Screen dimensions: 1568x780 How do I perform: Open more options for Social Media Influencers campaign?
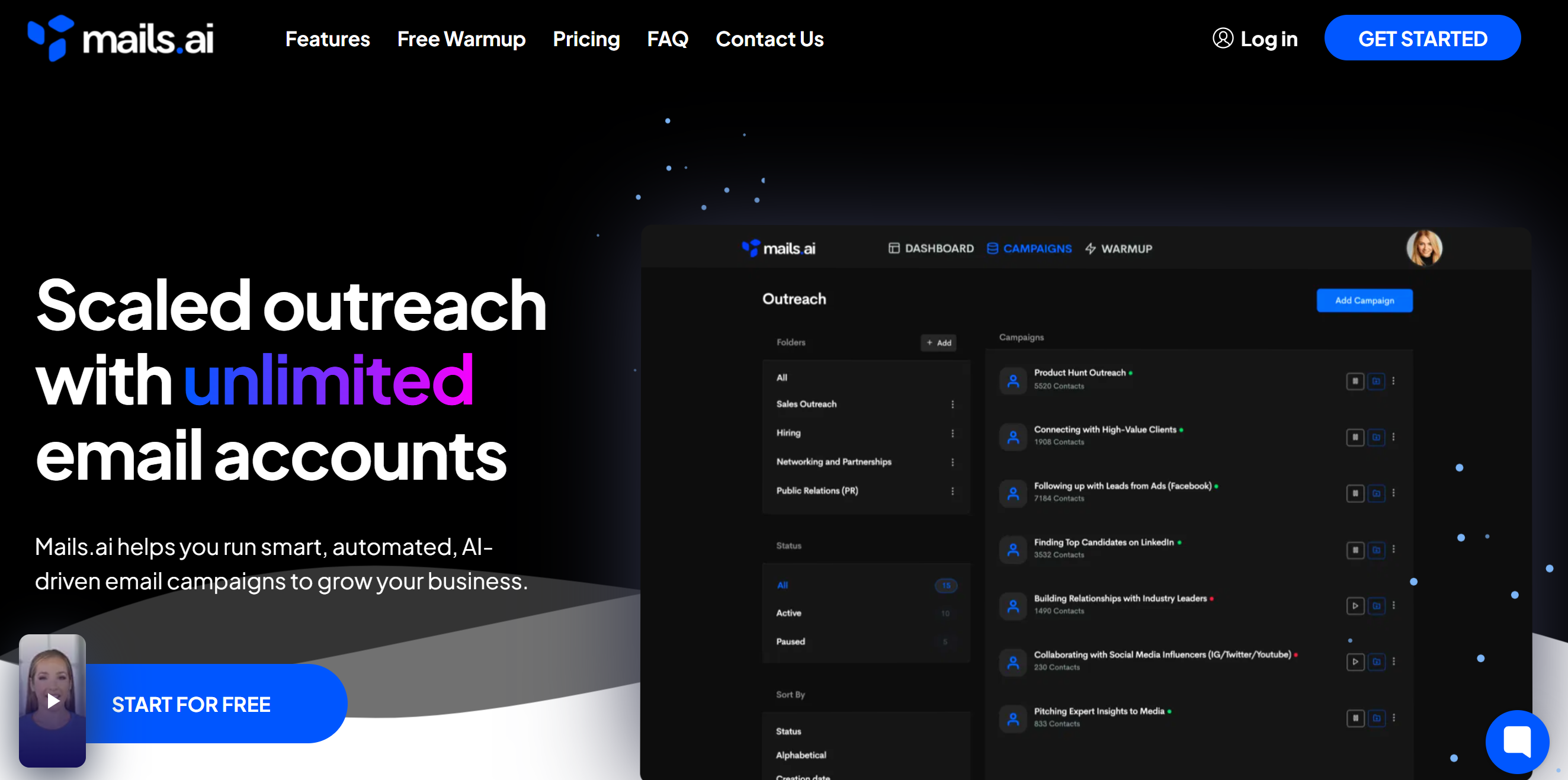(x=1393, y=662)
